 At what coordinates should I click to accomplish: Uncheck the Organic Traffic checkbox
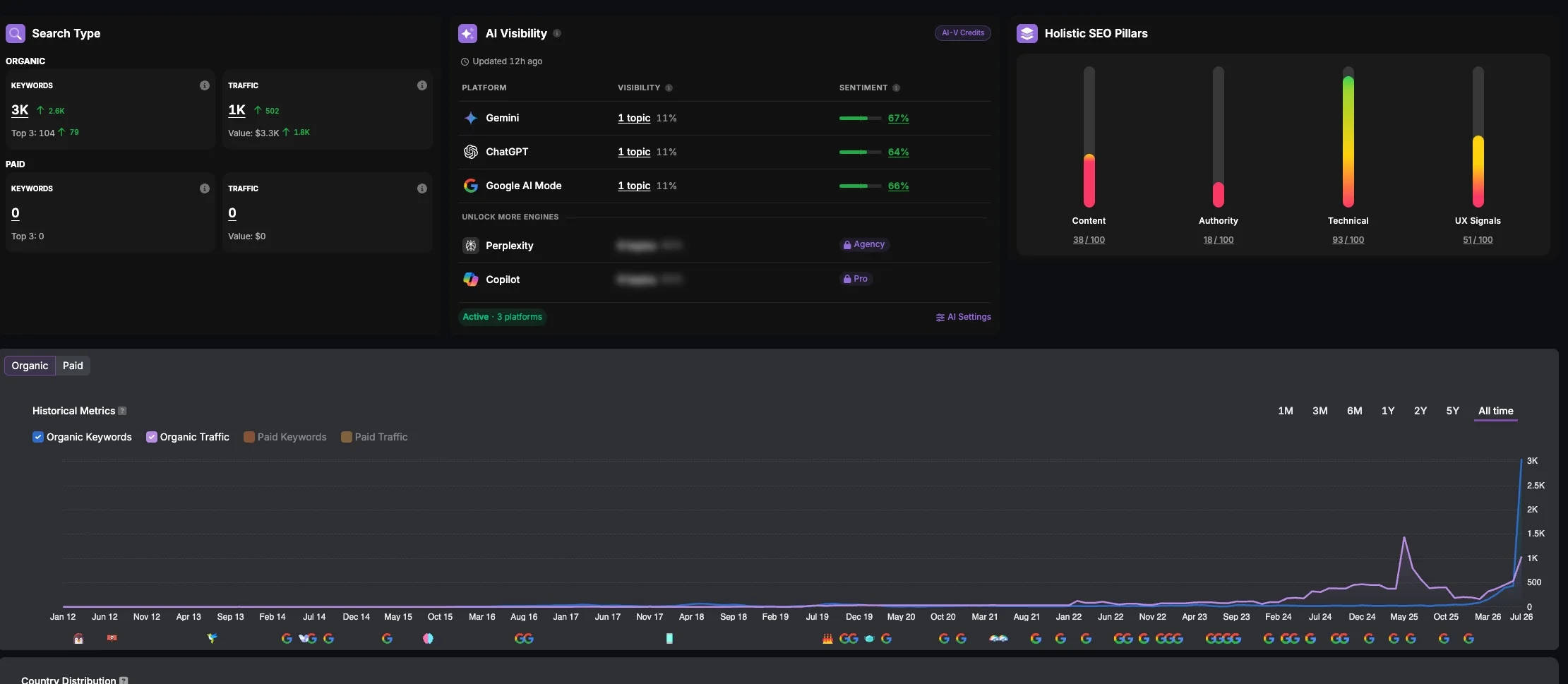click(x=151, y=437)
